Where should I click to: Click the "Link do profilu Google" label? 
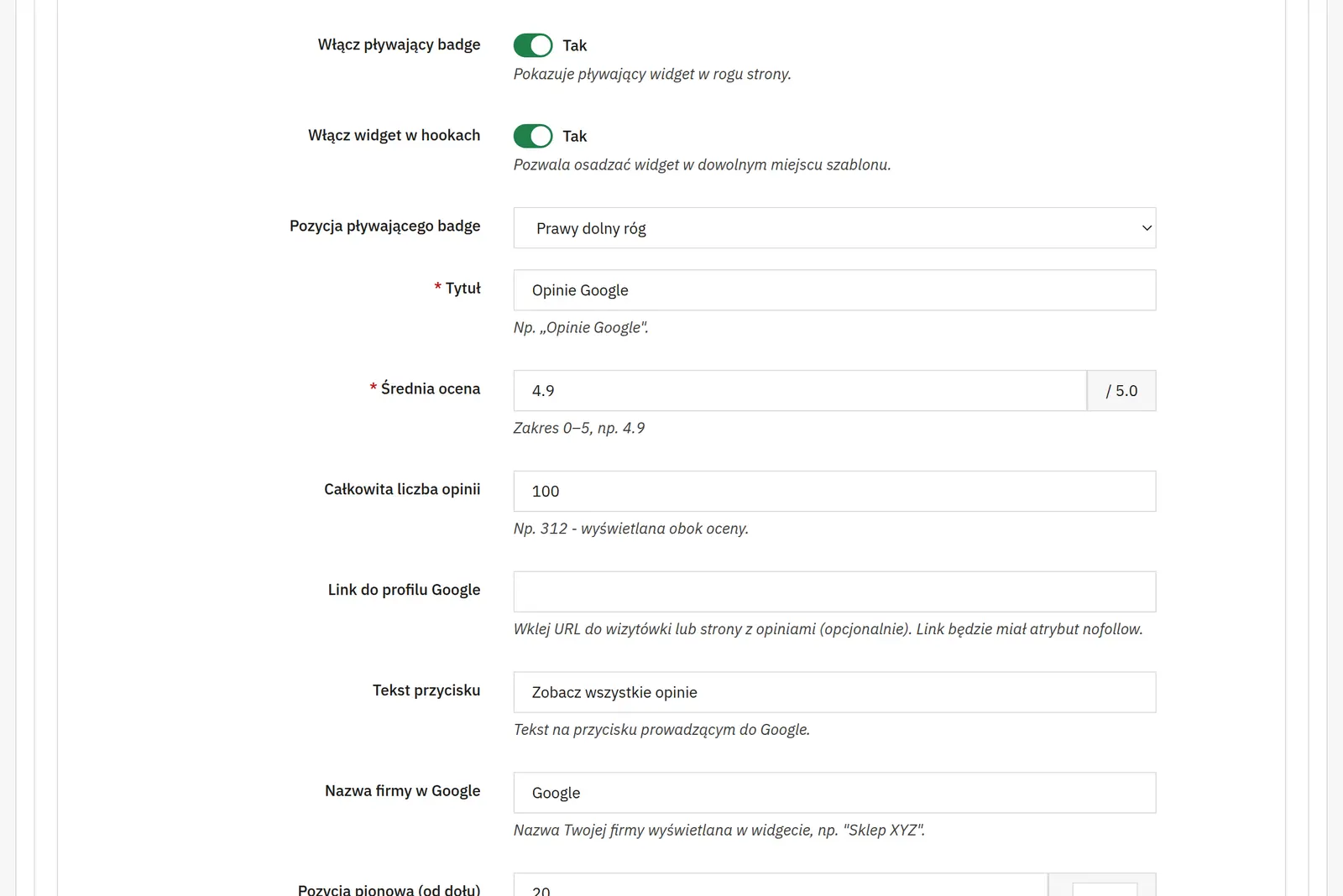(x=404, y=590)
